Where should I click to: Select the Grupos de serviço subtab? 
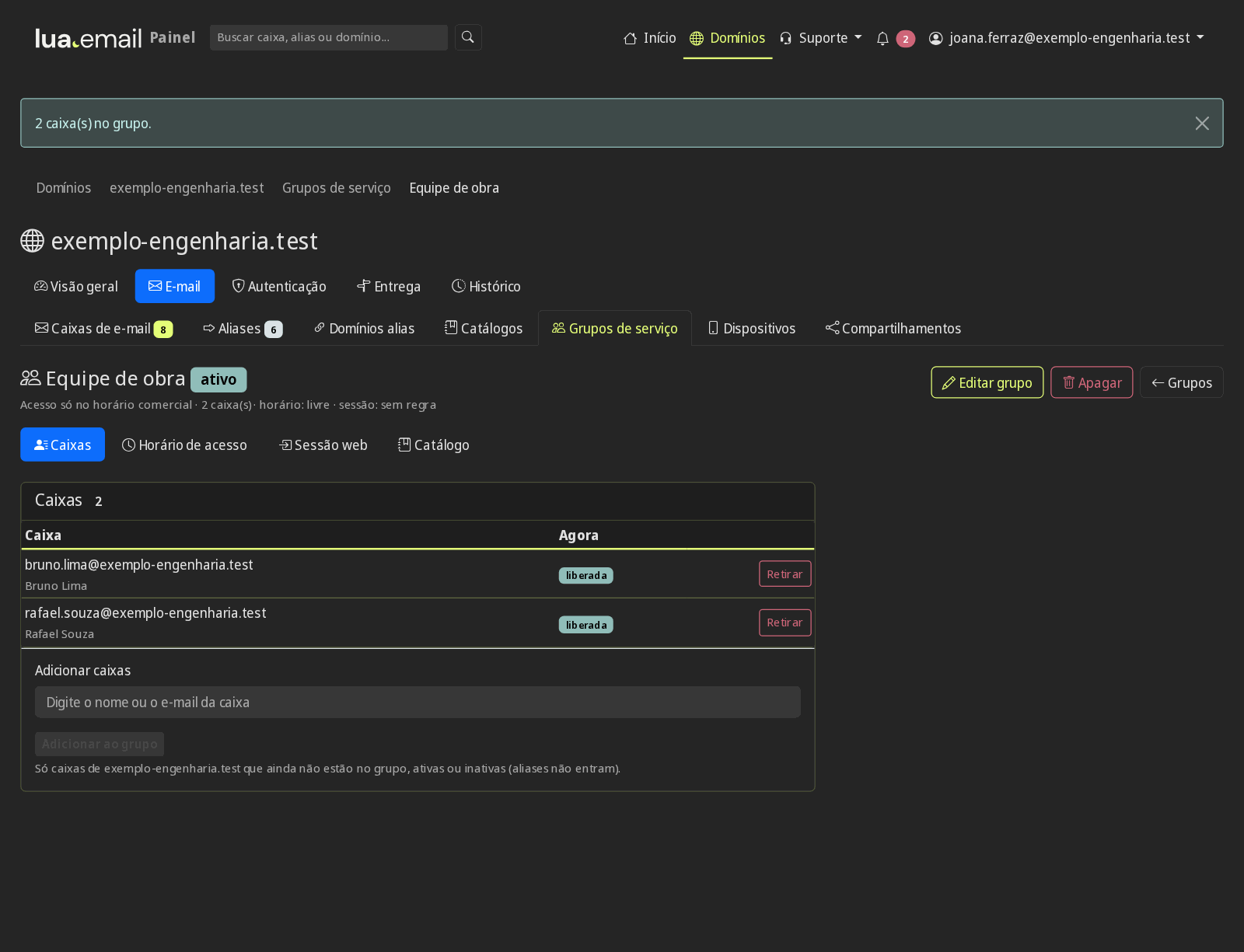pyautogui.click(x=615, y=329)
